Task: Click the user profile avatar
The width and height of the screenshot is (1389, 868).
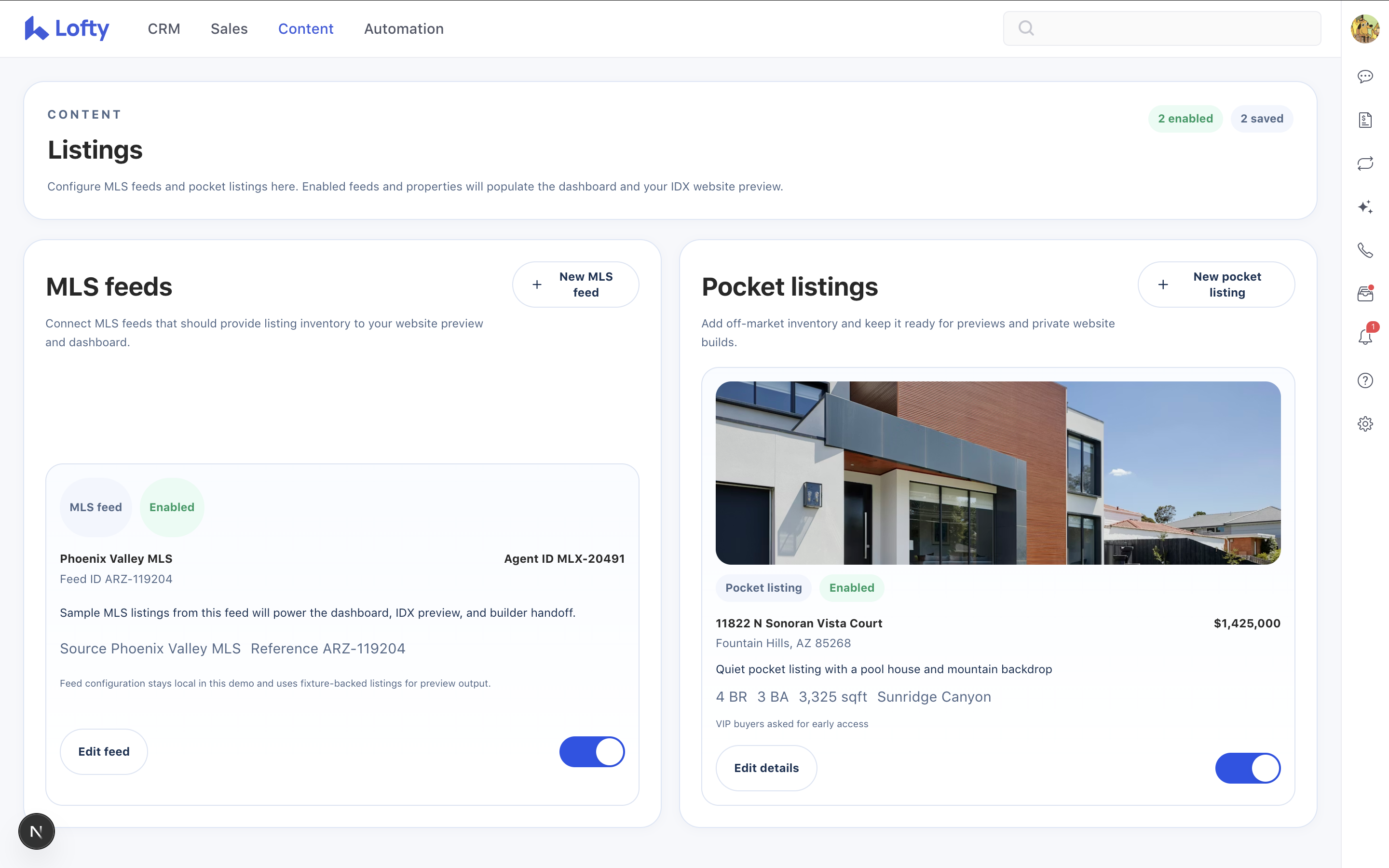Action: coord(1364,29)
